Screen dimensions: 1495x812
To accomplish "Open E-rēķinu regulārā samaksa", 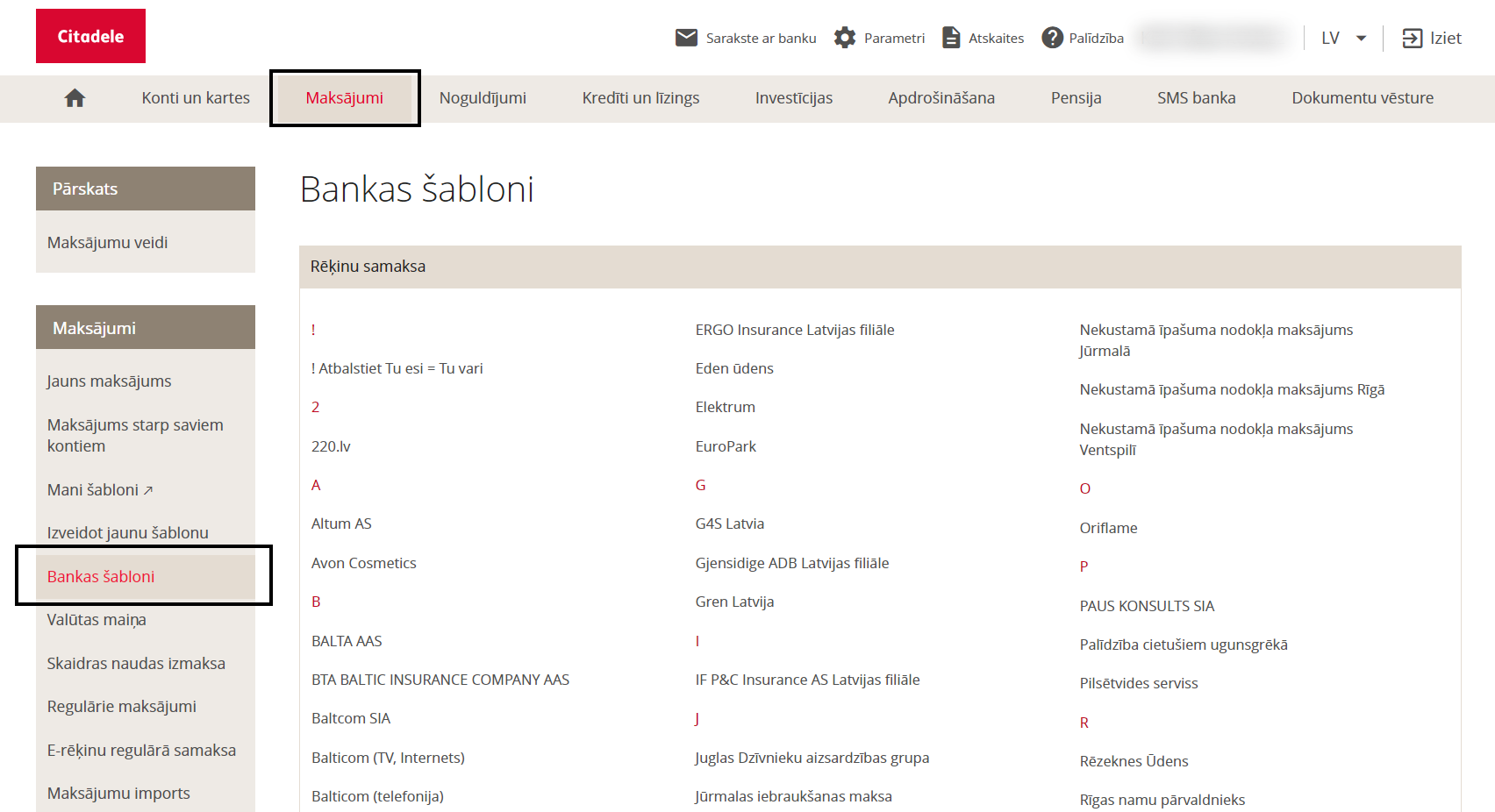I will click(x=141, y=751).
